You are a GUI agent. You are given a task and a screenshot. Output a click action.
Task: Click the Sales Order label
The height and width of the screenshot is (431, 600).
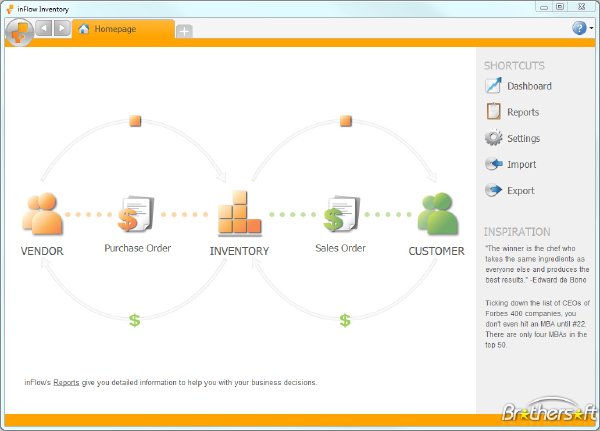pyautogui.click(x=341, y=248)
